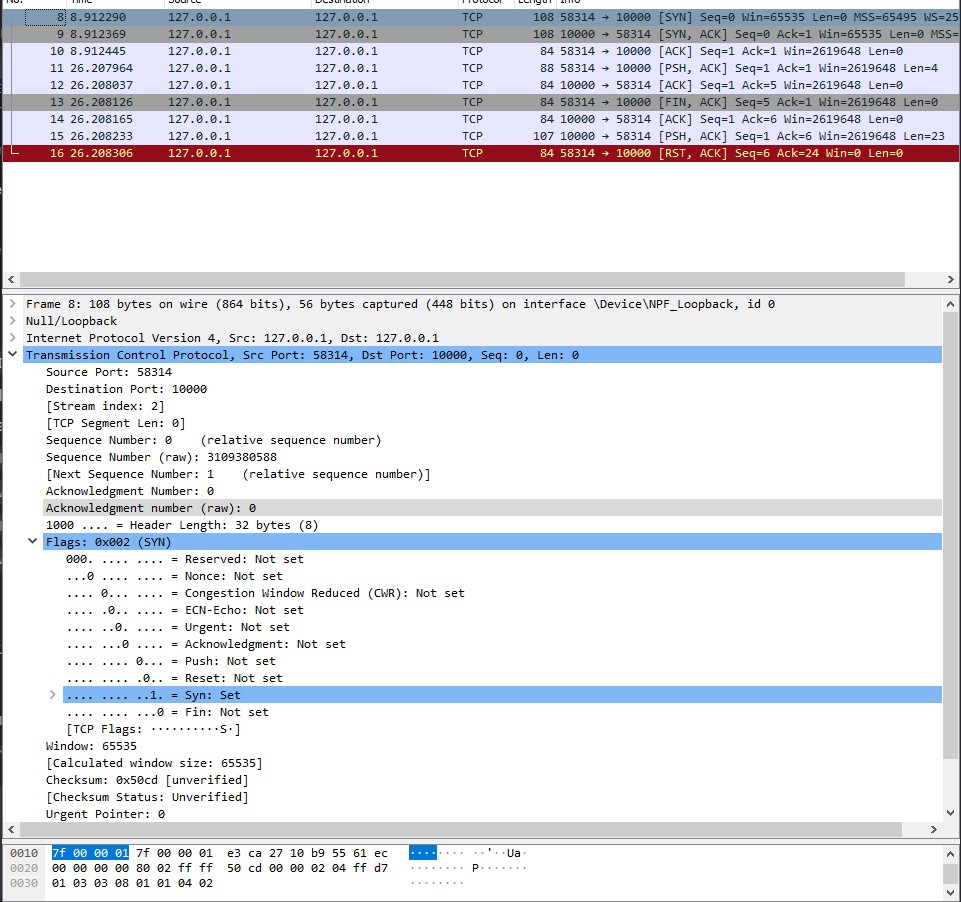The height and width of the screenshot is (902, 961).
Task: Click packet details vertical scrollbar up arrow
Action: (950, 304)
